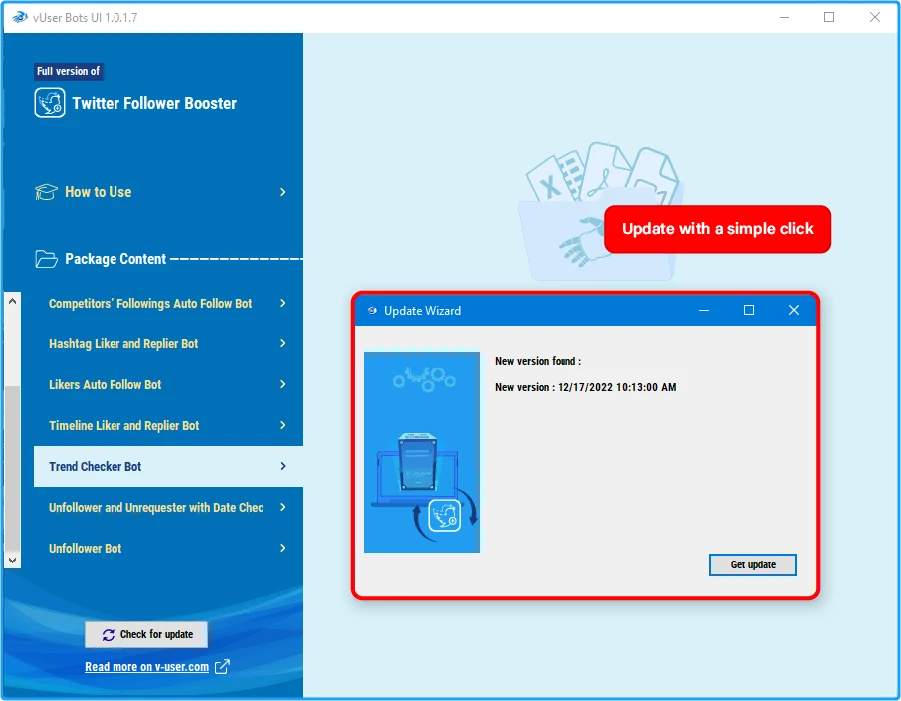The width and height of the screenshot is (901, 701).
Task: Expand Trend Checker Bot chevron
Action: pos(283,466)
